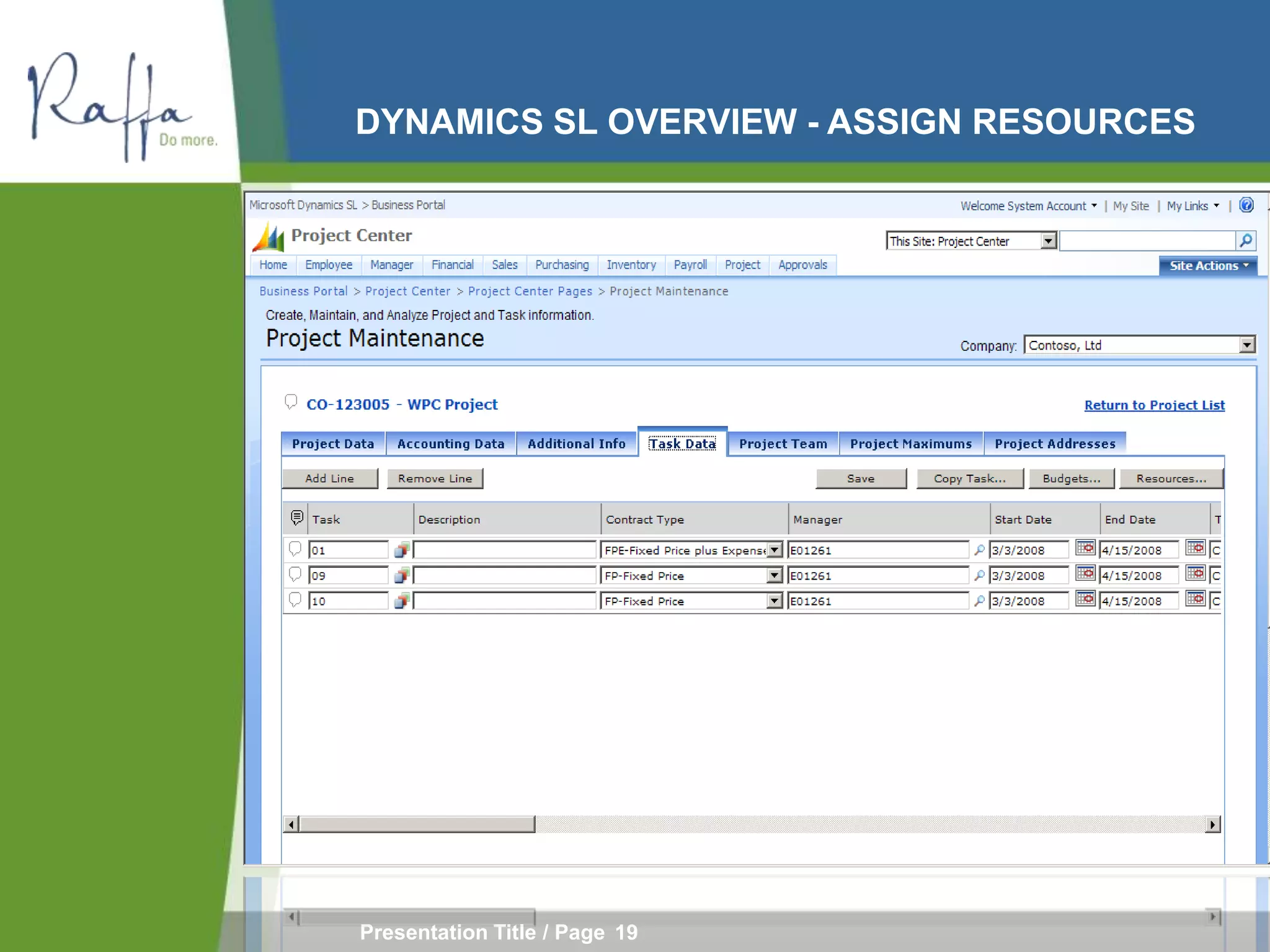Click the Remove Line button
Screen dimensions: 1270x952
point(435,478)
